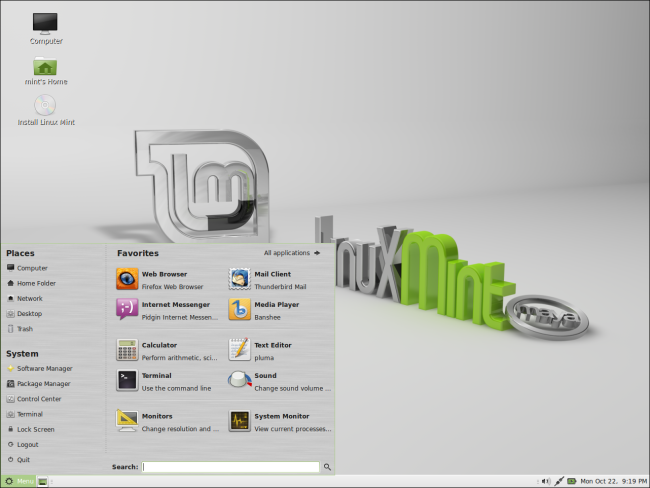The height and width of the screenshot is (488, 650).
Task: Click the volume speaker tray icon
Action: [x=546, y=481]
